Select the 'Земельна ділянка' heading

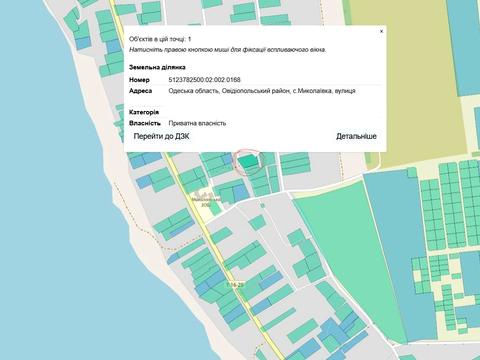157,67
